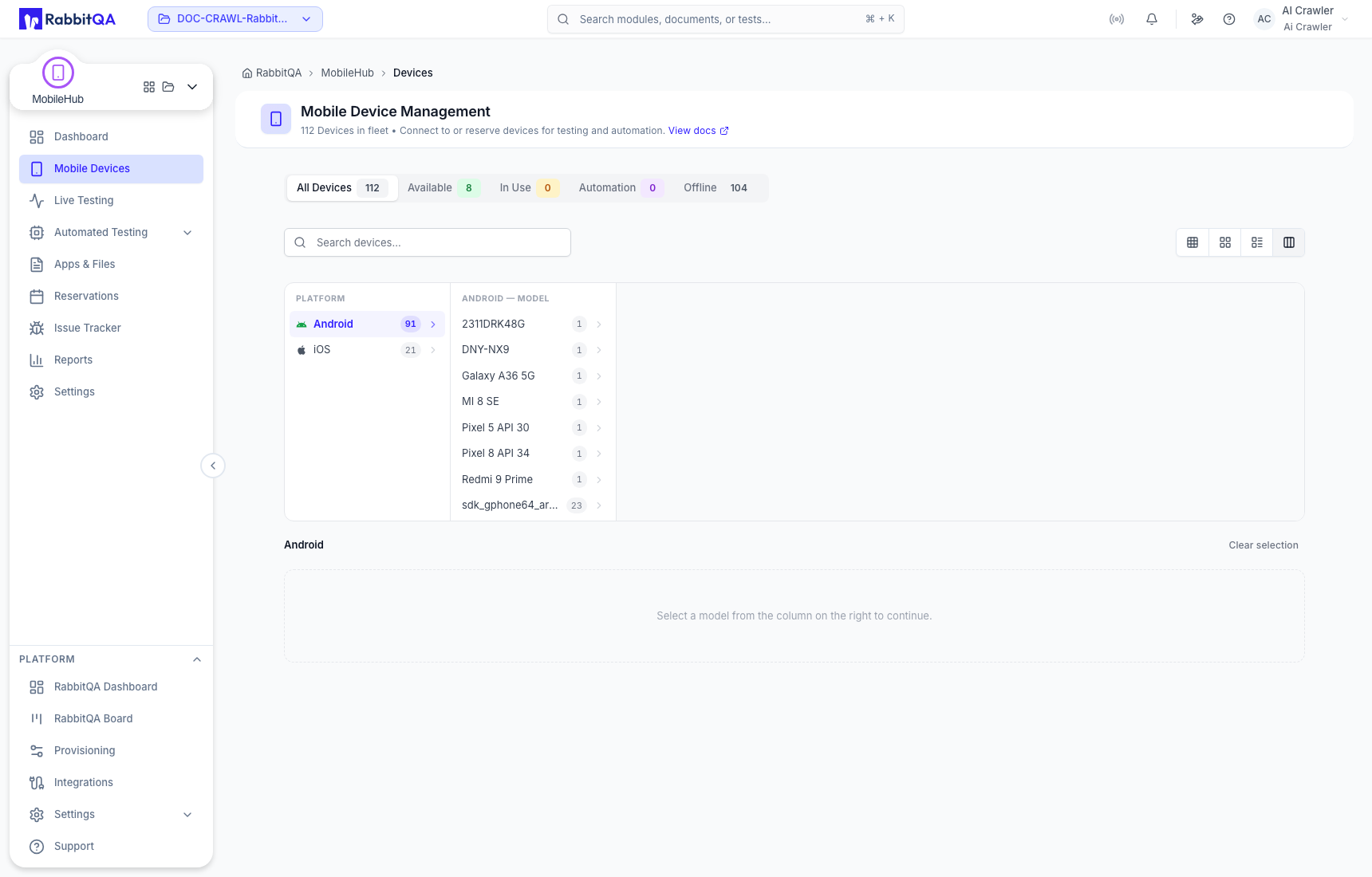Click the Reservations calendar icon
Viewport: 1372px width, 877px height.
[37, 297]
